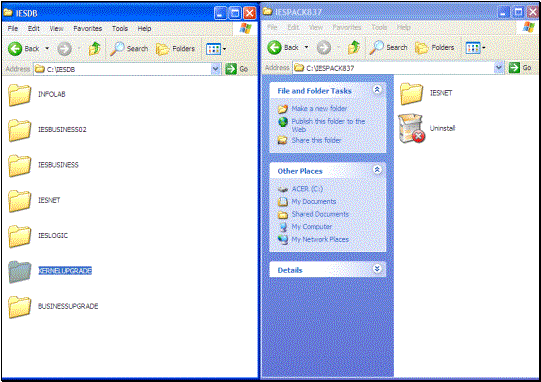Select IESNET folder icon in IESDB window
The height and width of the screenshot is (382, 541).
coord(19,200)
